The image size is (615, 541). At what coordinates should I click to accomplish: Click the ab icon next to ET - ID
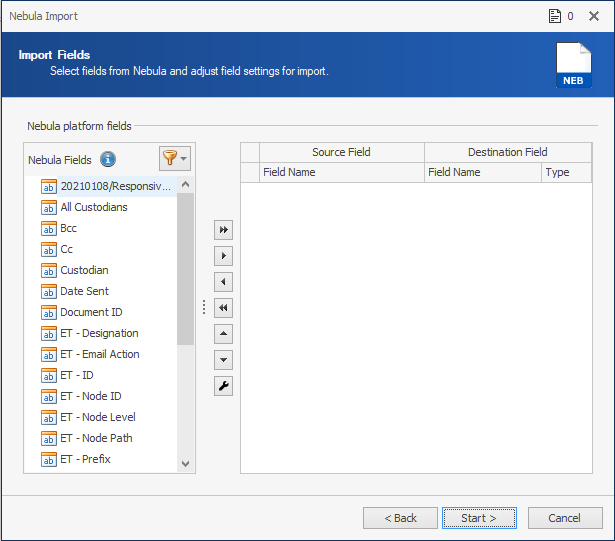click(49, 375)
